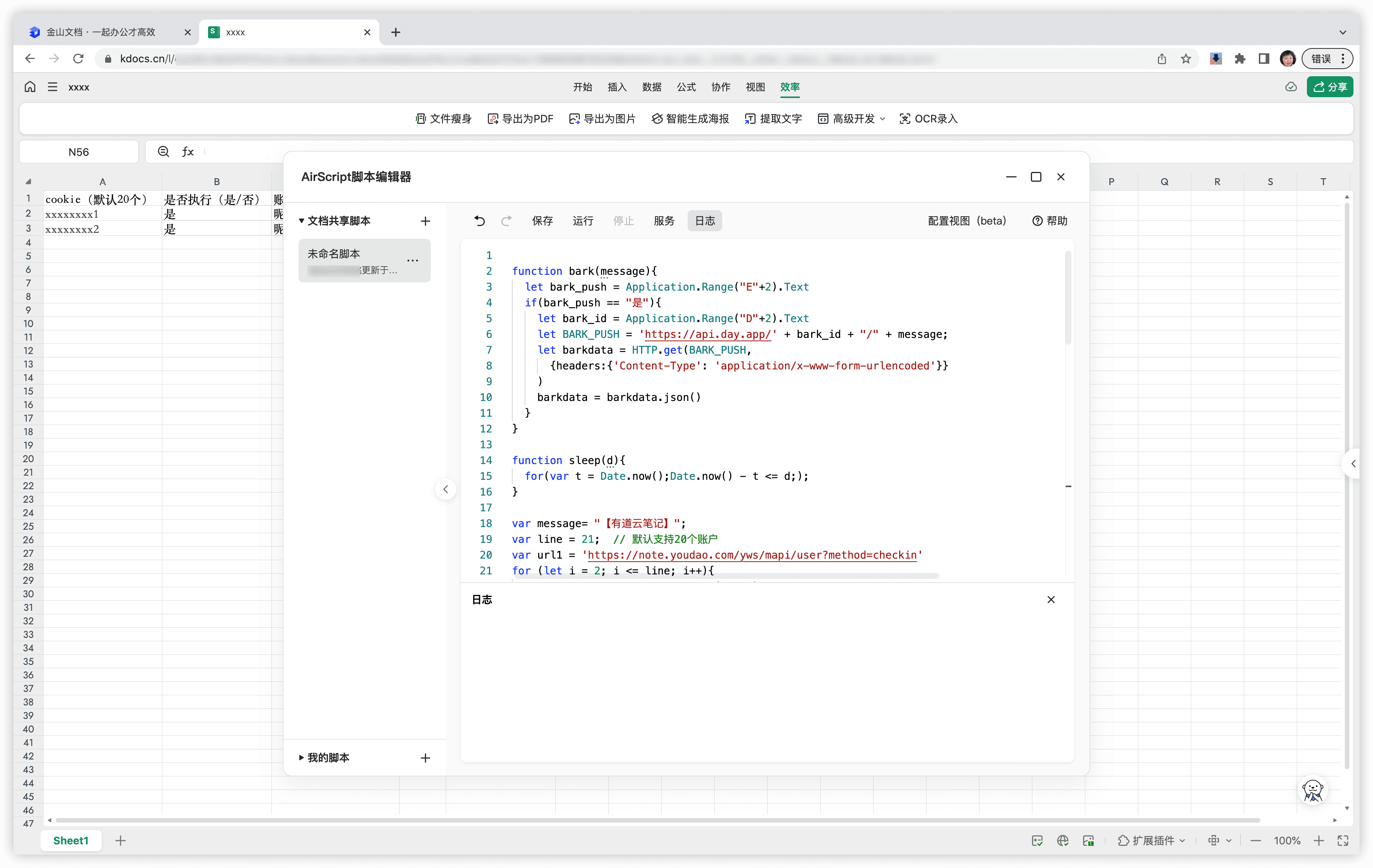
Task: Collapse the script list sidebar arrow
Action: (446, 489)
